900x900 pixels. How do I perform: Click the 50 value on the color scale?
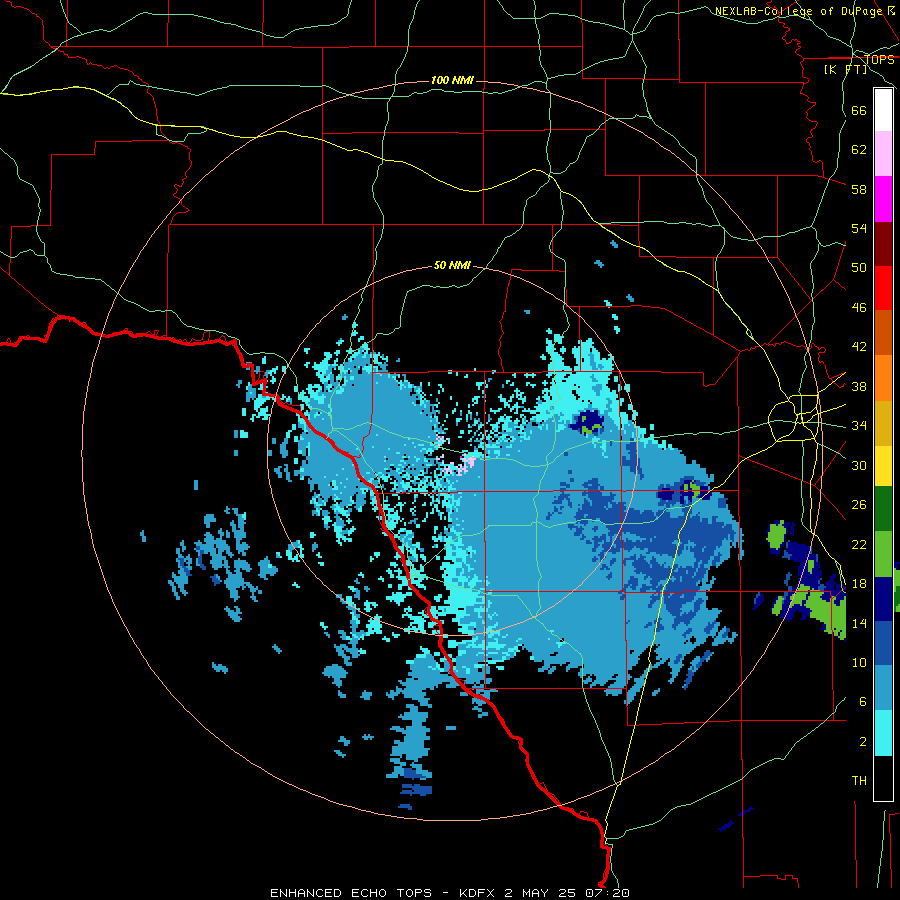tap(859, 268)
